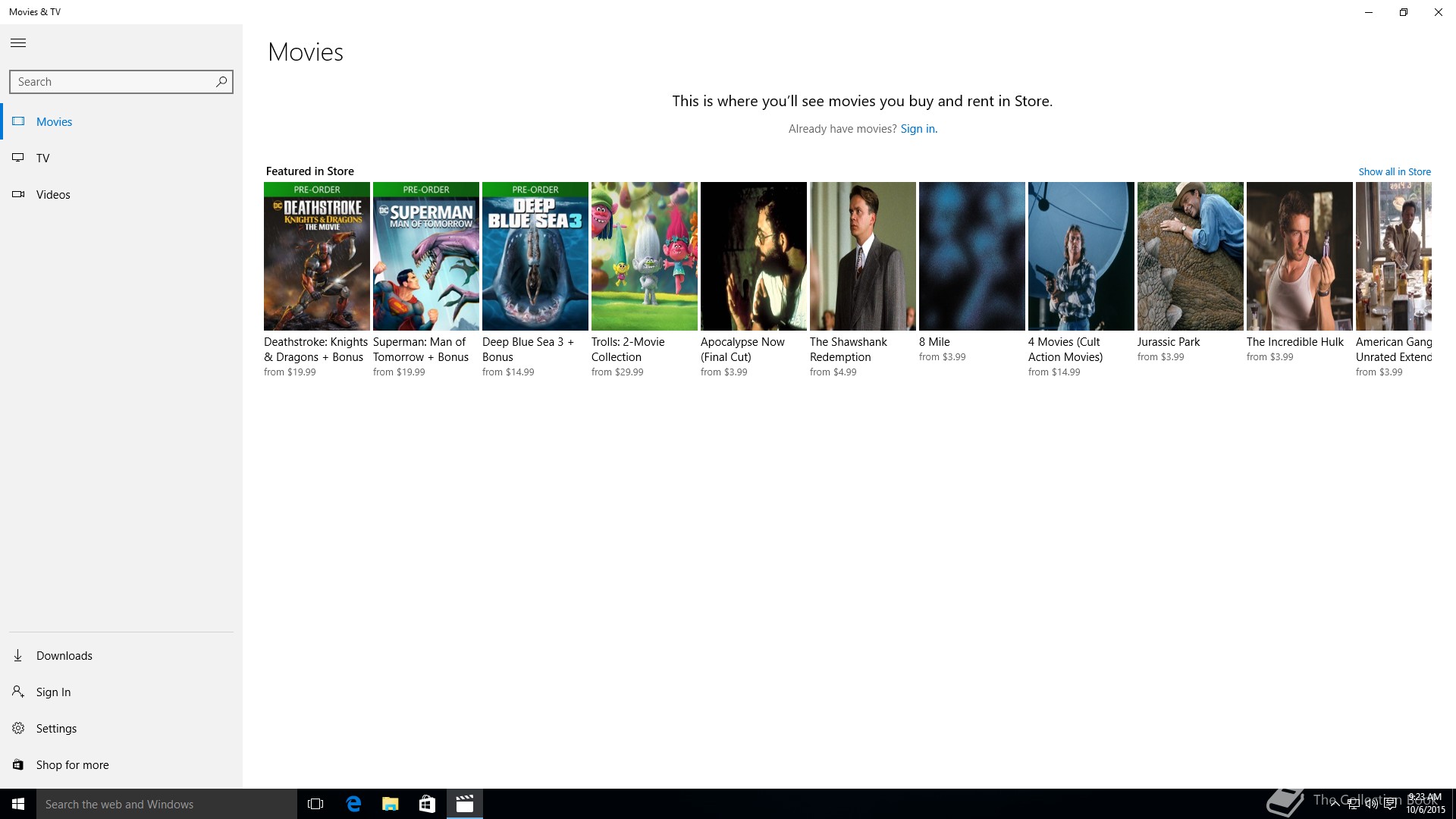
Task: Select the Movies section in sidebar
Action: pyautogui.click(x=121, y=121)
